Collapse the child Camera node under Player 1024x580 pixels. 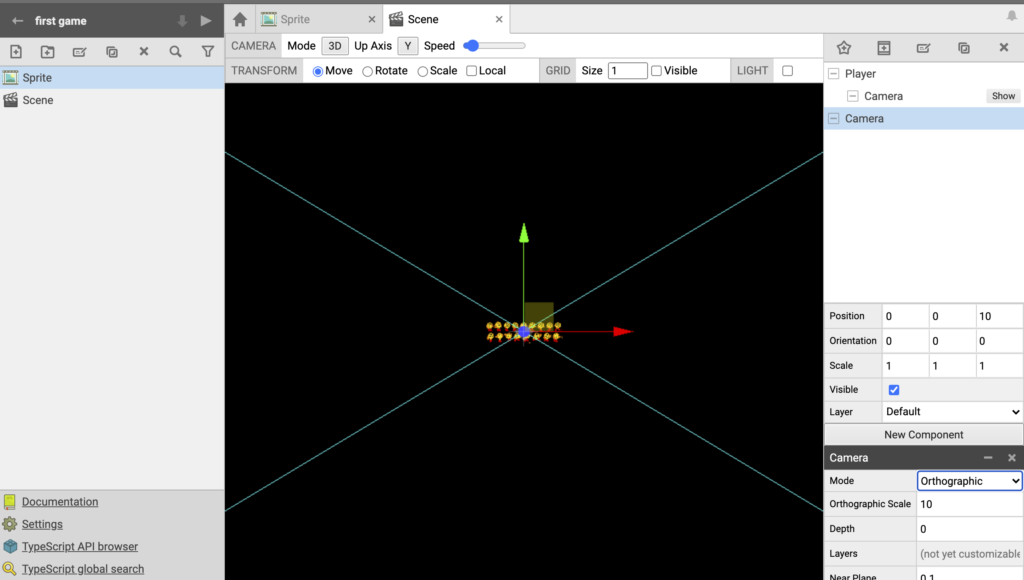coord(853,96)
